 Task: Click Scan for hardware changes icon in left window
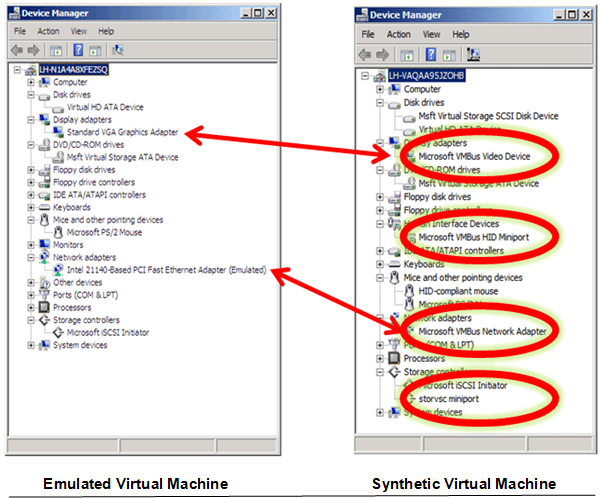coord(118,50)
